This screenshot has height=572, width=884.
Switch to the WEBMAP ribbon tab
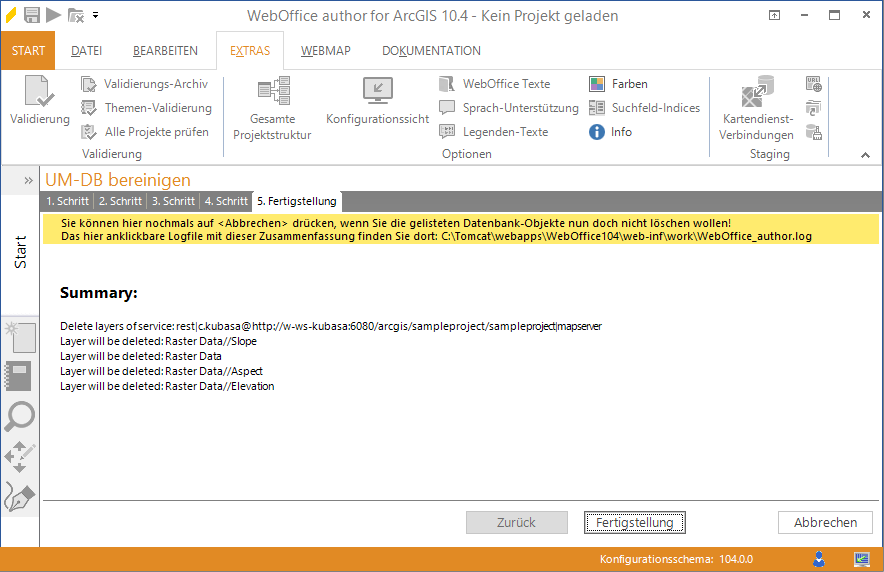(325, 51)
